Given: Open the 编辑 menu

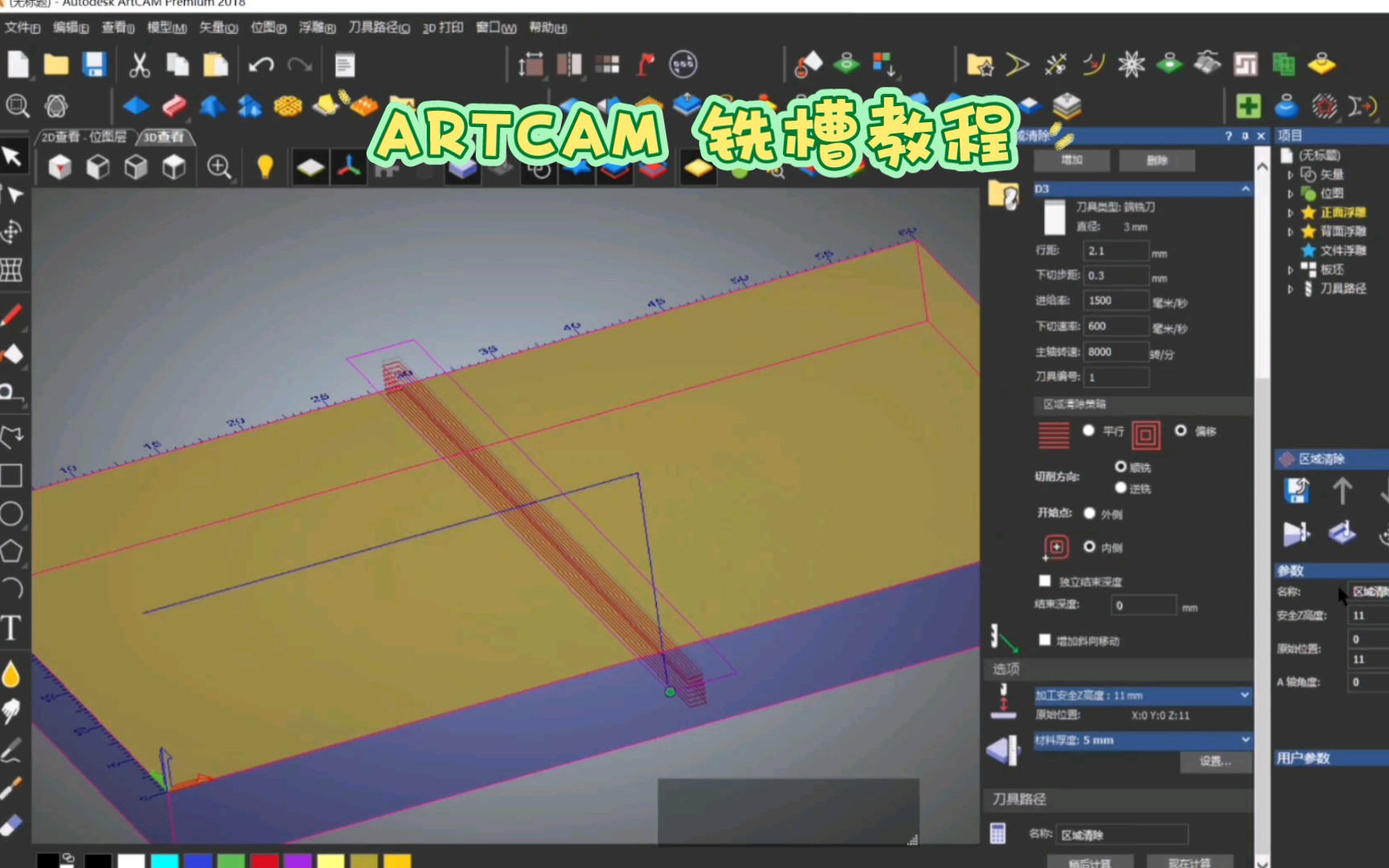Looking at the screenshot, I should tap(71, 27).
